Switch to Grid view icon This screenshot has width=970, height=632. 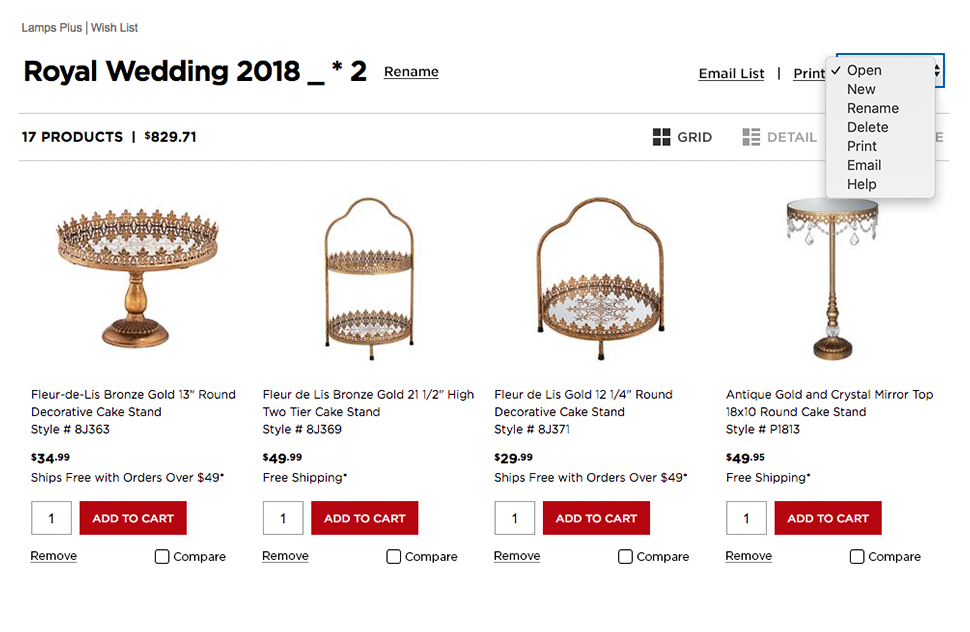(x=661, y=137)
